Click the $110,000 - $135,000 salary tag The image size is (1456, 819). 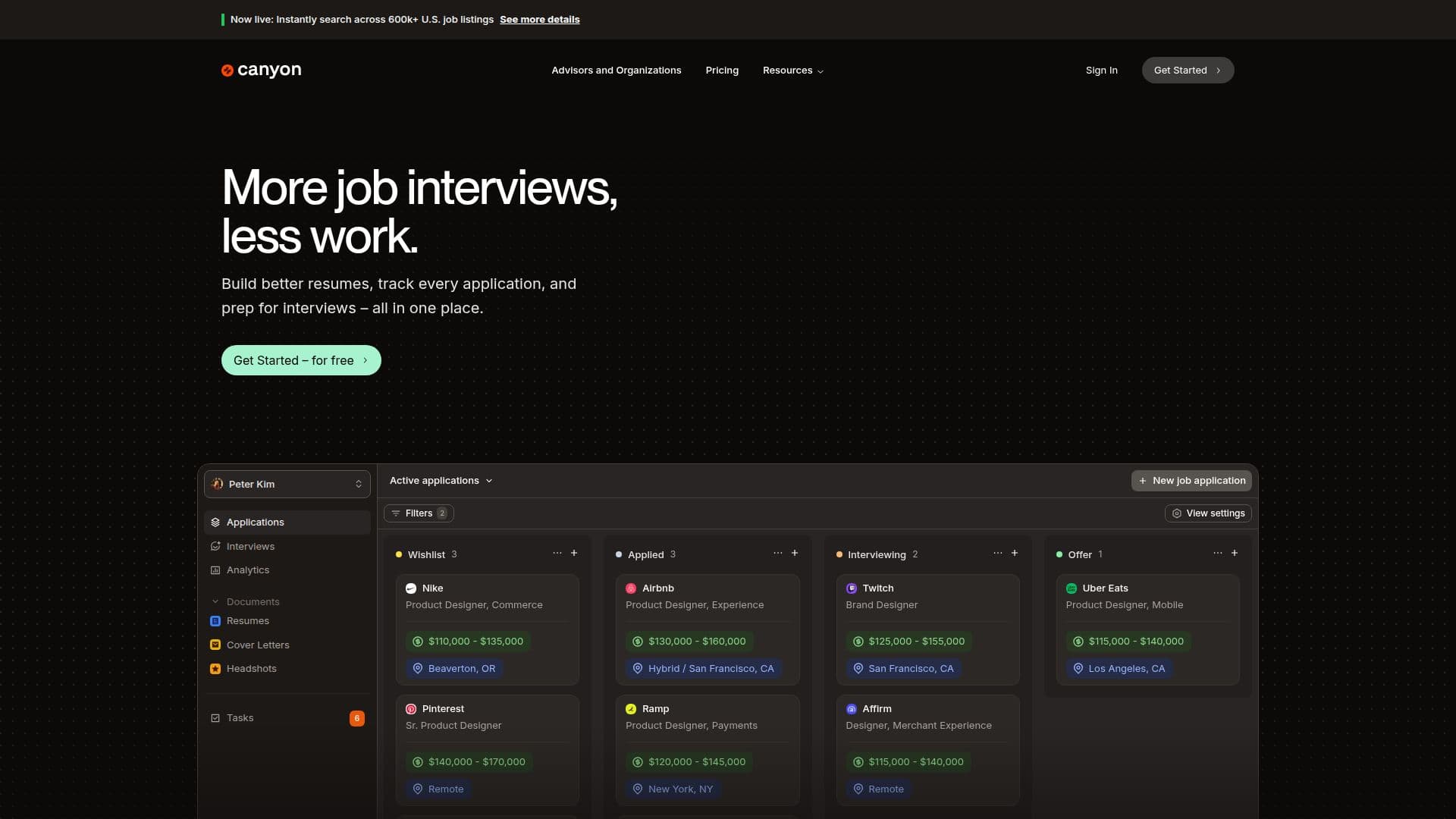click(468, 642)
